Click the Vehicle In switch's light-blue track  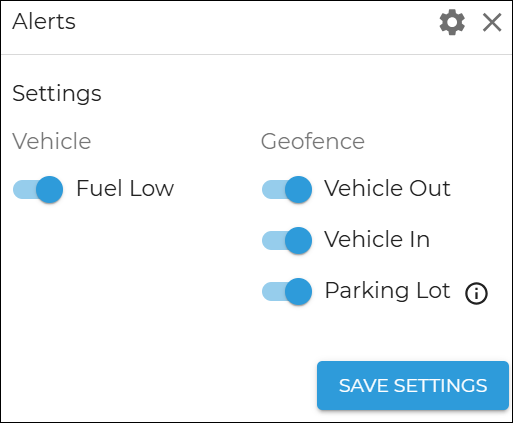(273, 240)
